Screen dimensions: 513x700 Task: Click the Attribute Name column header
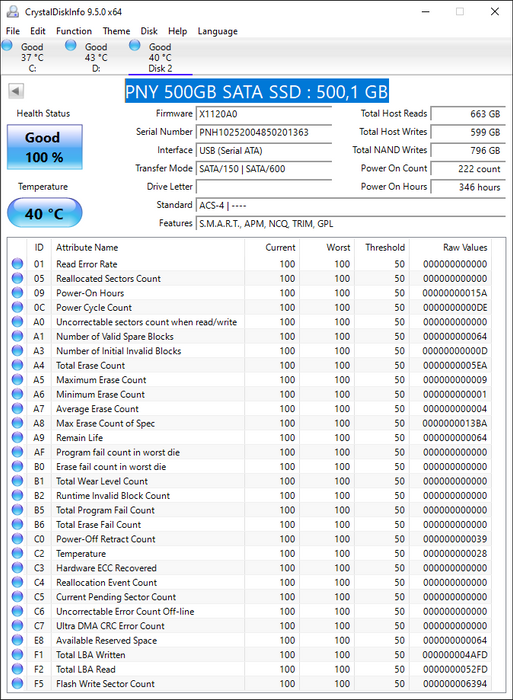click(x=148, y=247)
